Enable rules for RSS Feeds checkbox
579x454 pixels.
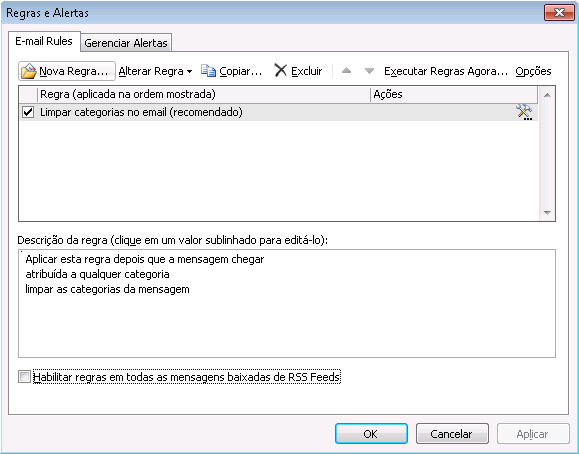point(24,377)
